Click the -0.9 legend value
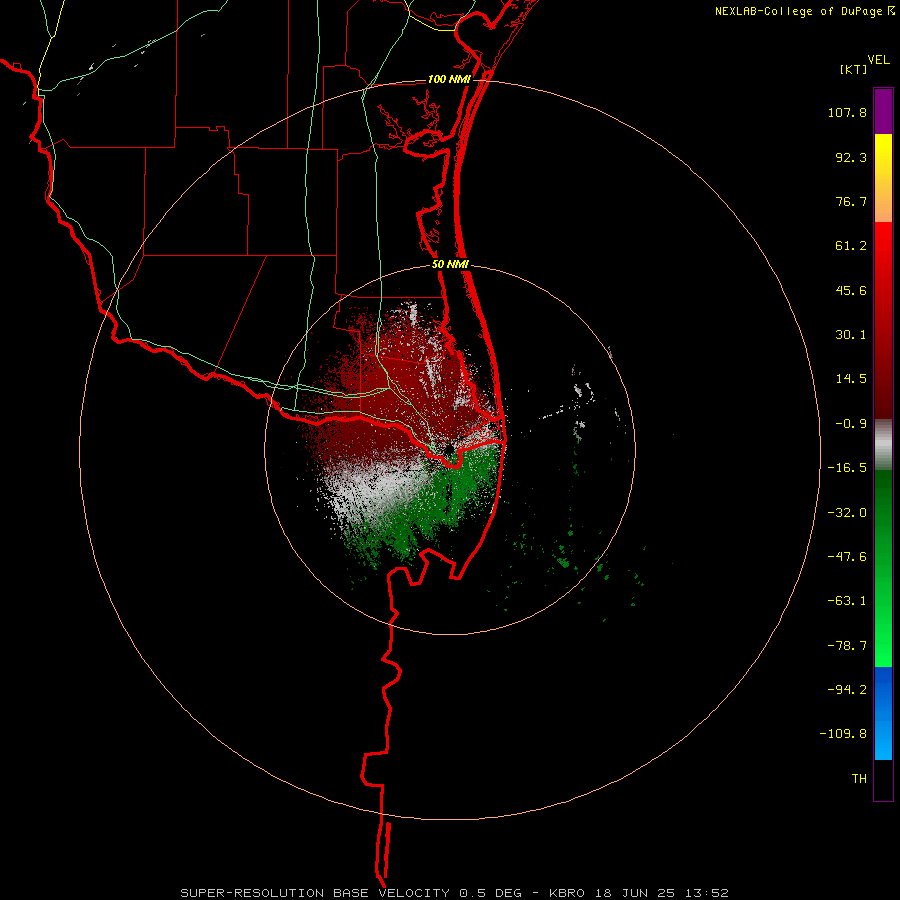The width and height of the screenshot is (900, 900). point(851,424)
